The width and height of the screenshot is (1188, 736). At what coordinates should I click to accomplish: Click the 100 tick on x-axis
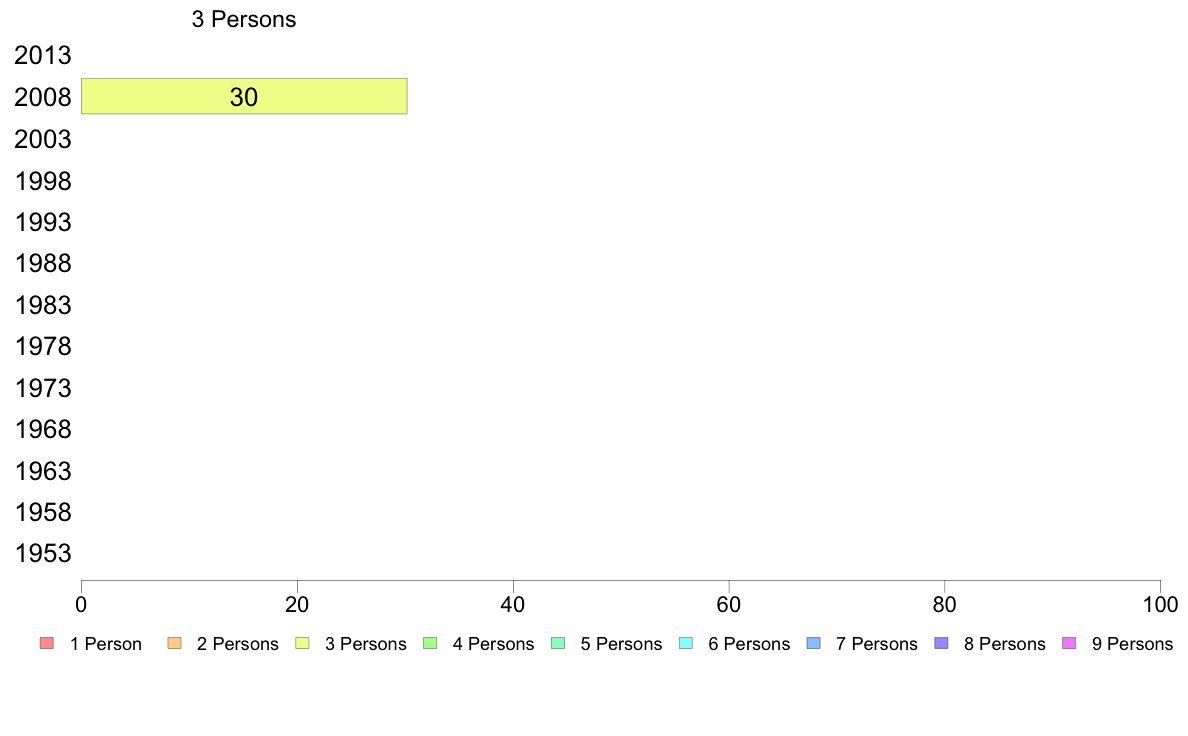click(x=1160, y=604)
